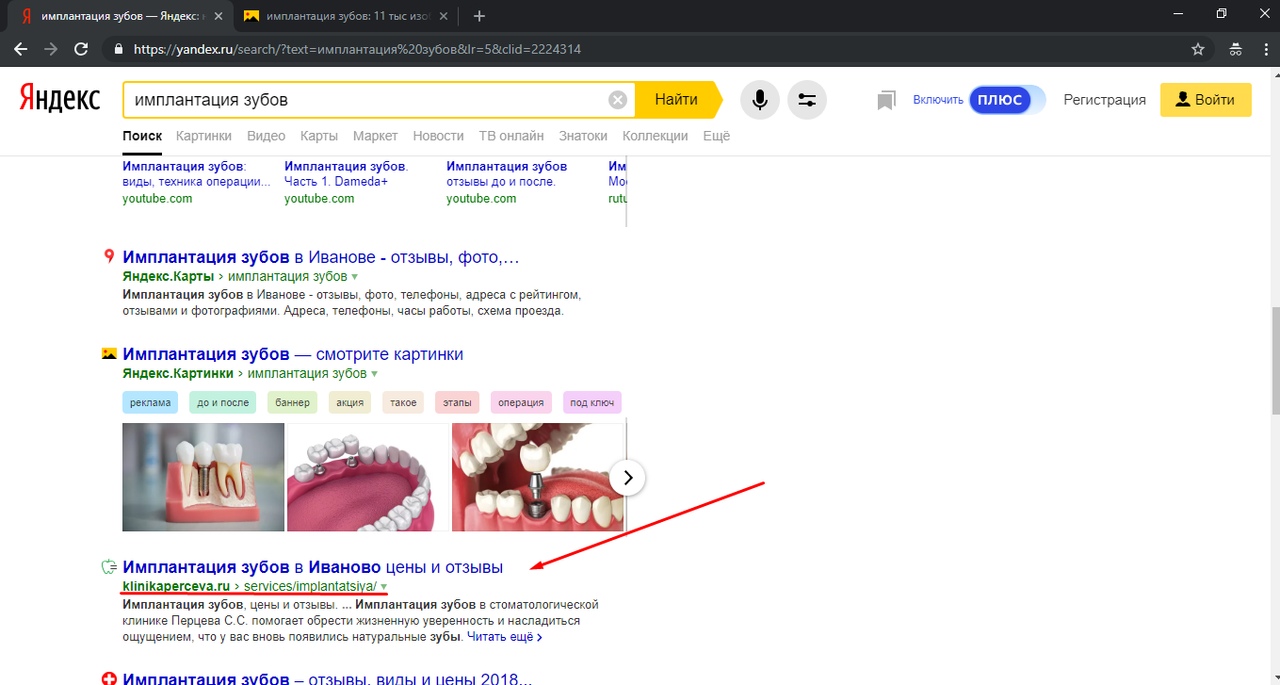The image size is (1280, 685).
Task: Click the Найти search button
Action: tap(677, 100)
